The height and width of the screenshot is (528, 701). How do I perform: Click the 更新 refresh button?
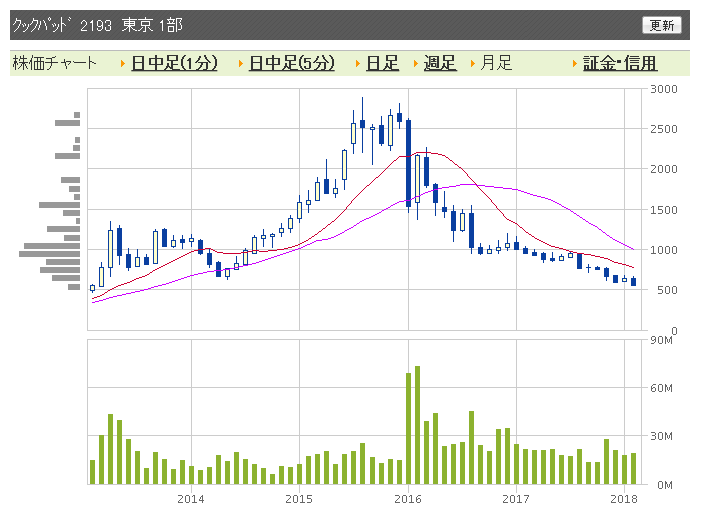tap(662, 25)
